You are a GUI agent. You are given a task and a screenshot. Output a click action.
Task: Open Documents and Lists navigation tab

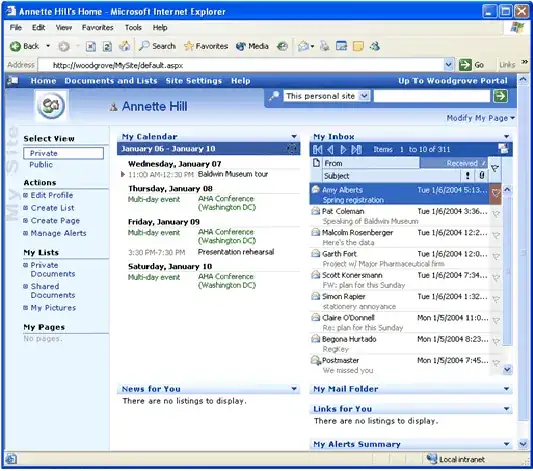pos(111,81)
